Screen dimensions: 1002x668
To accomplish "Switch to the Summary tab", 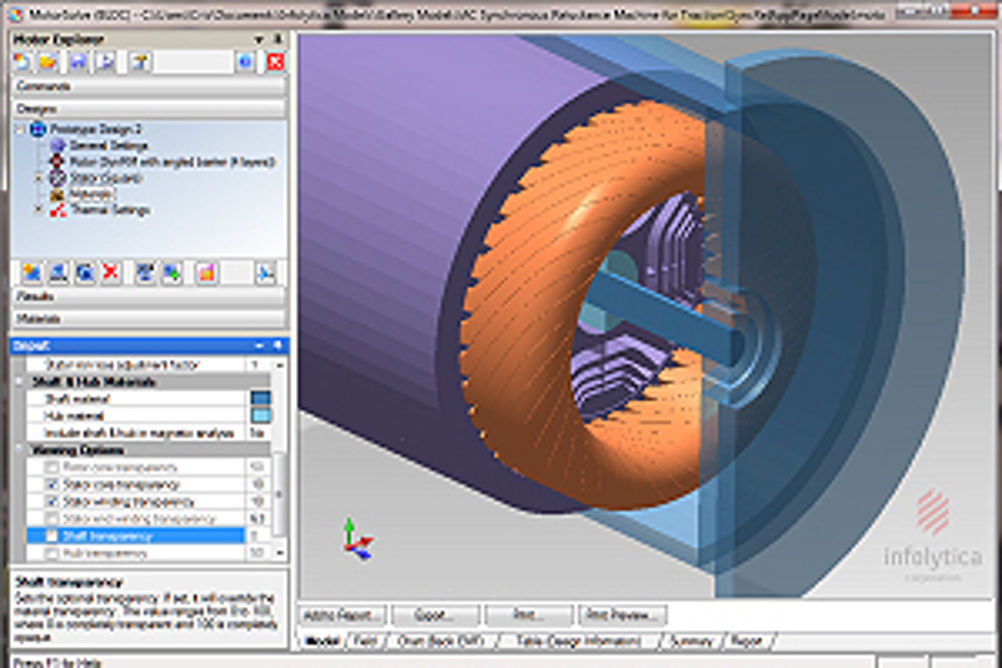I will point(691,641).
